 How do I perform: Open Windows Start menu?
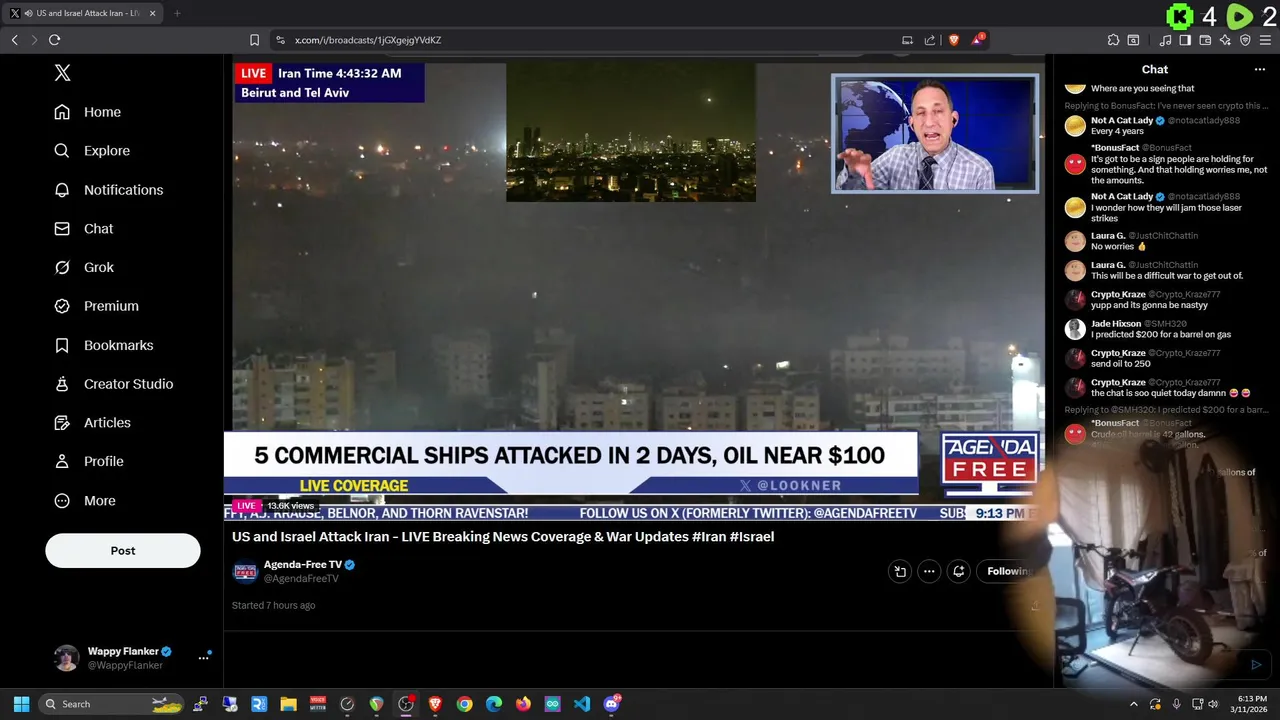click(x=21, y=704)
